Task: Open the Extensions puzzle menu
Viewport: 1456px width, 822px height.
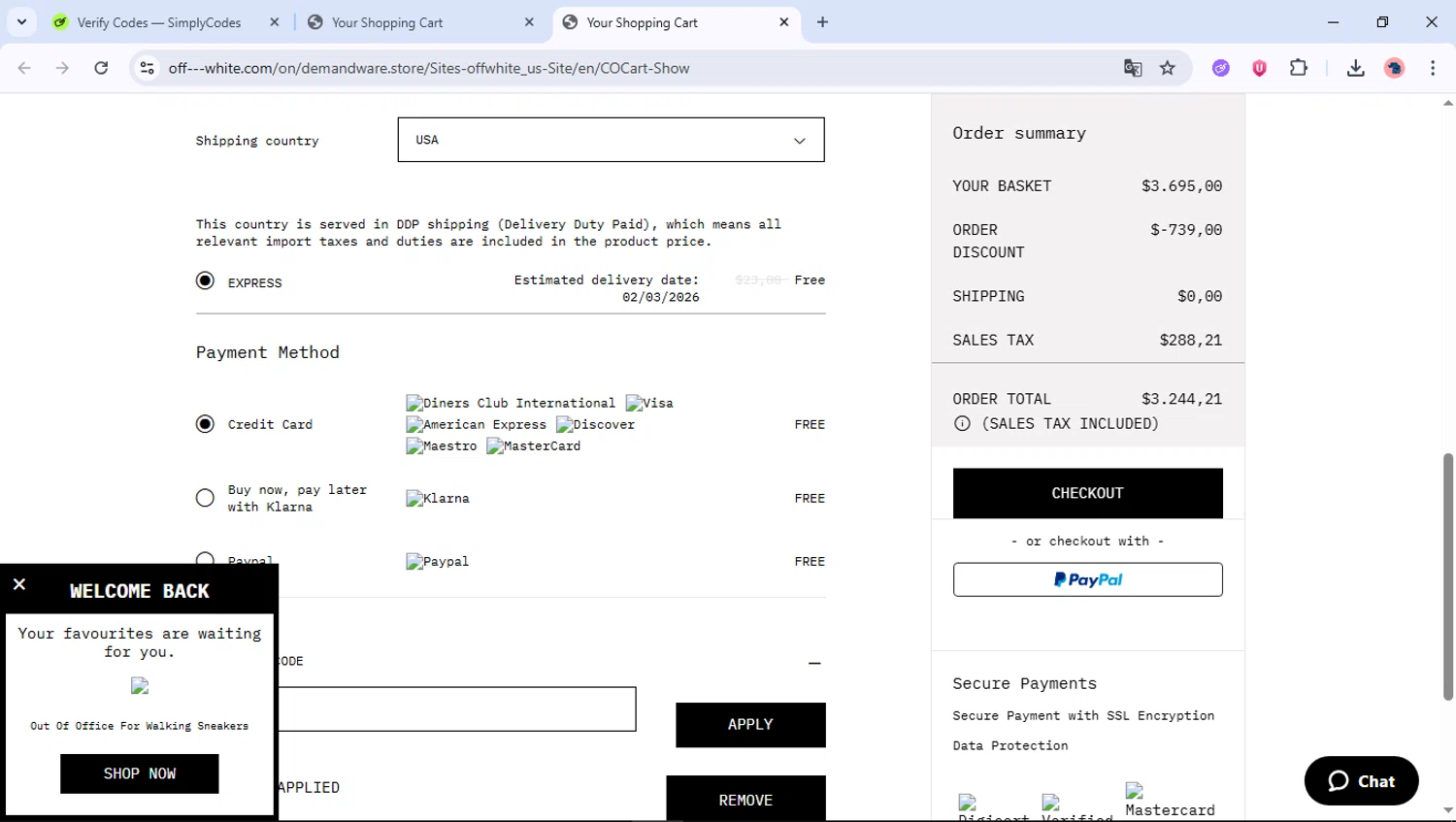Action: tap(1299, 68)
